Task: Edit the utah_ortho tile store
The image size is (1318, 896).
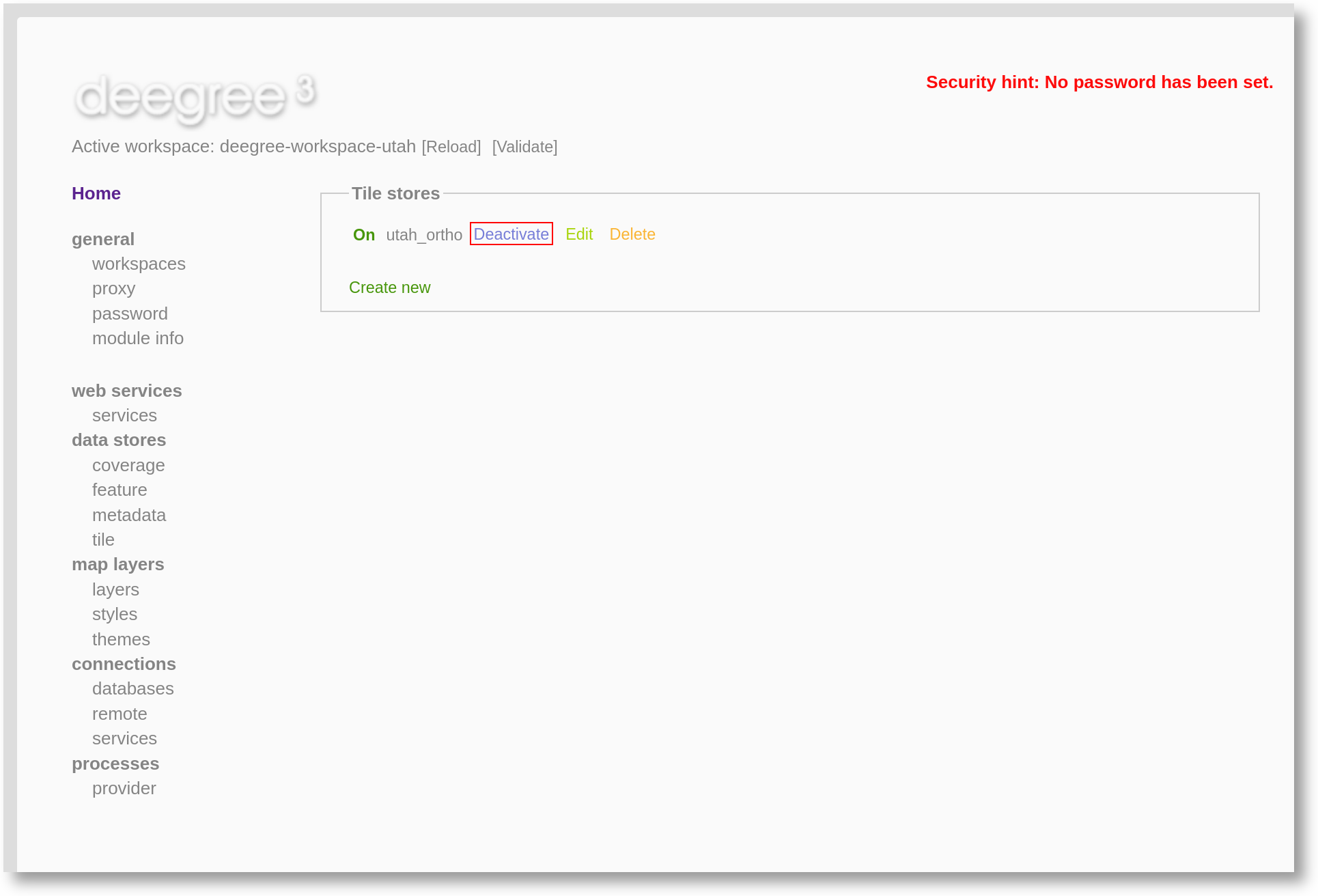Action: point(579,234)
